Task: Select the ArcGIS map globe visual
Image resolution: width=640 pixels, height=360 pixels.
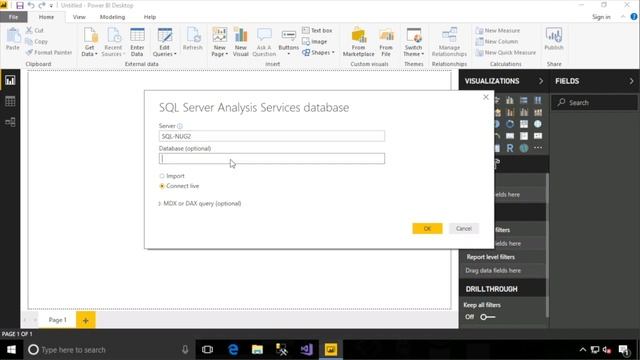Action: pos(524,148)
